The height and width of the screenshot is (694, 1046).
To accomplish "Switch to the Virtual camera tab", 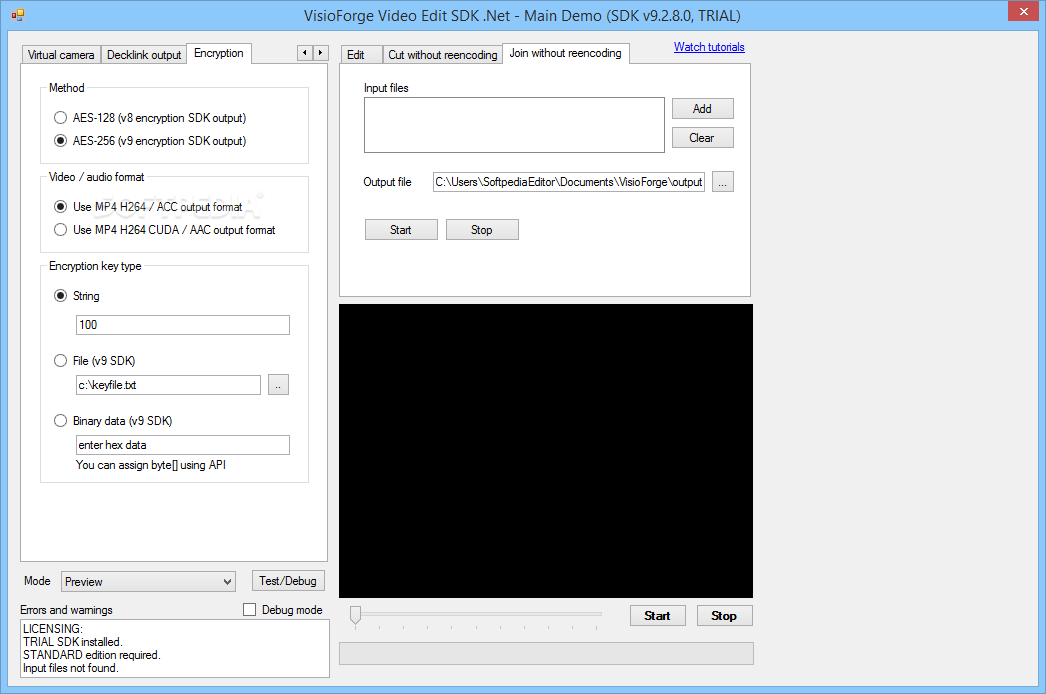I will point(61,55).
